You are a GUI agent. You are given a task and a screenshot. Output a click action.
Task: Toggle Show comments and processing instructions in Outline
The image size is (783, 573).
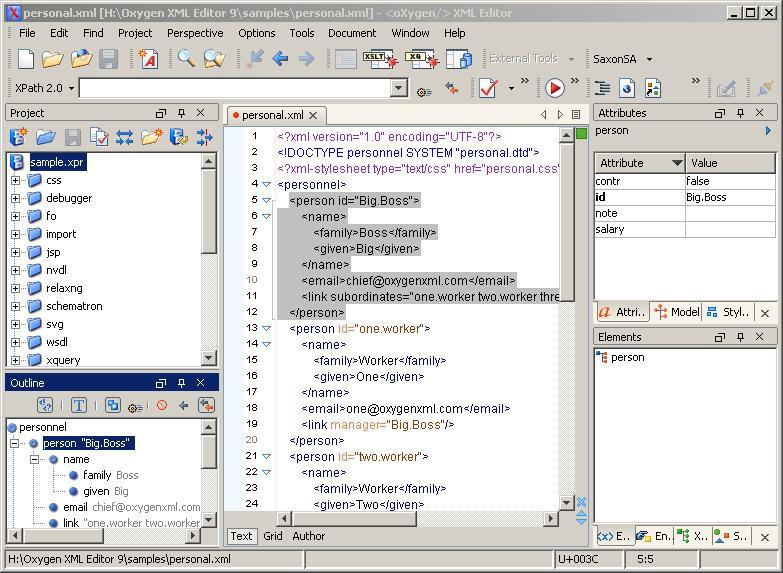(45, 405)
